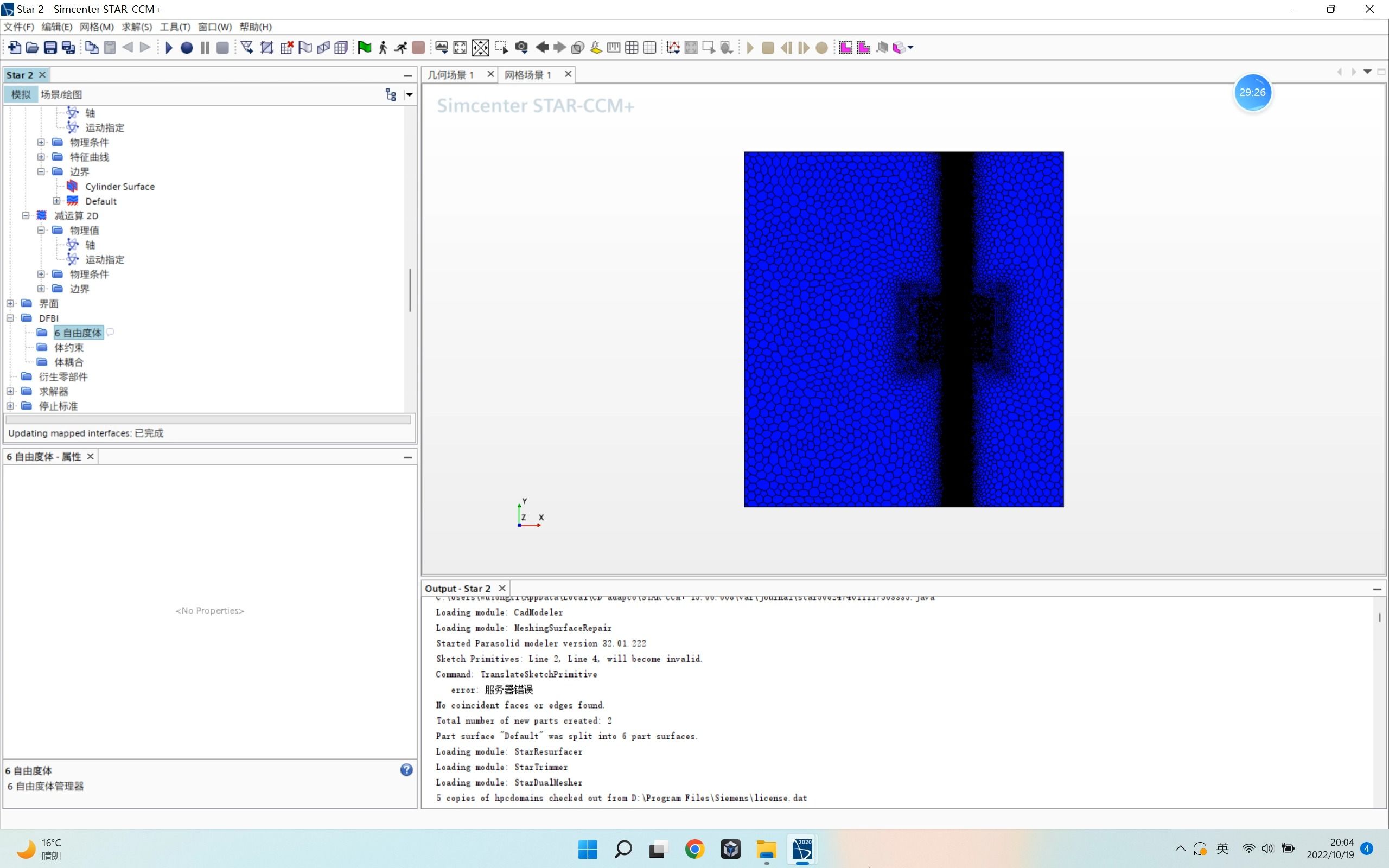Open 求解(S) menu
This screenshot has height=868, width=1389.
point(137,27)
